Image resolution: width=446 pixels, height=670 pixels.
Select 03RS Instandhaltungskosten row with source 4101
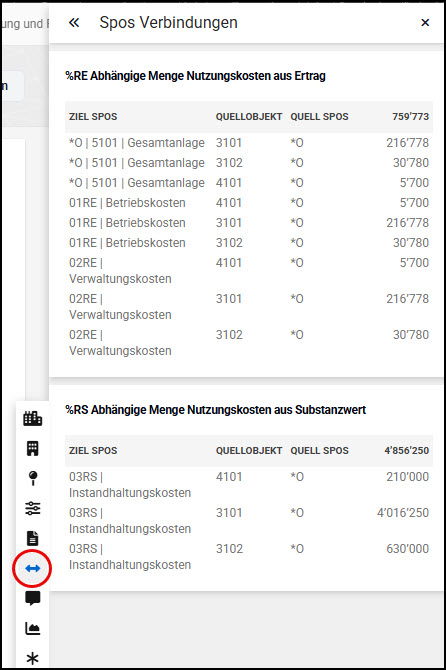[x=249, y=485]
